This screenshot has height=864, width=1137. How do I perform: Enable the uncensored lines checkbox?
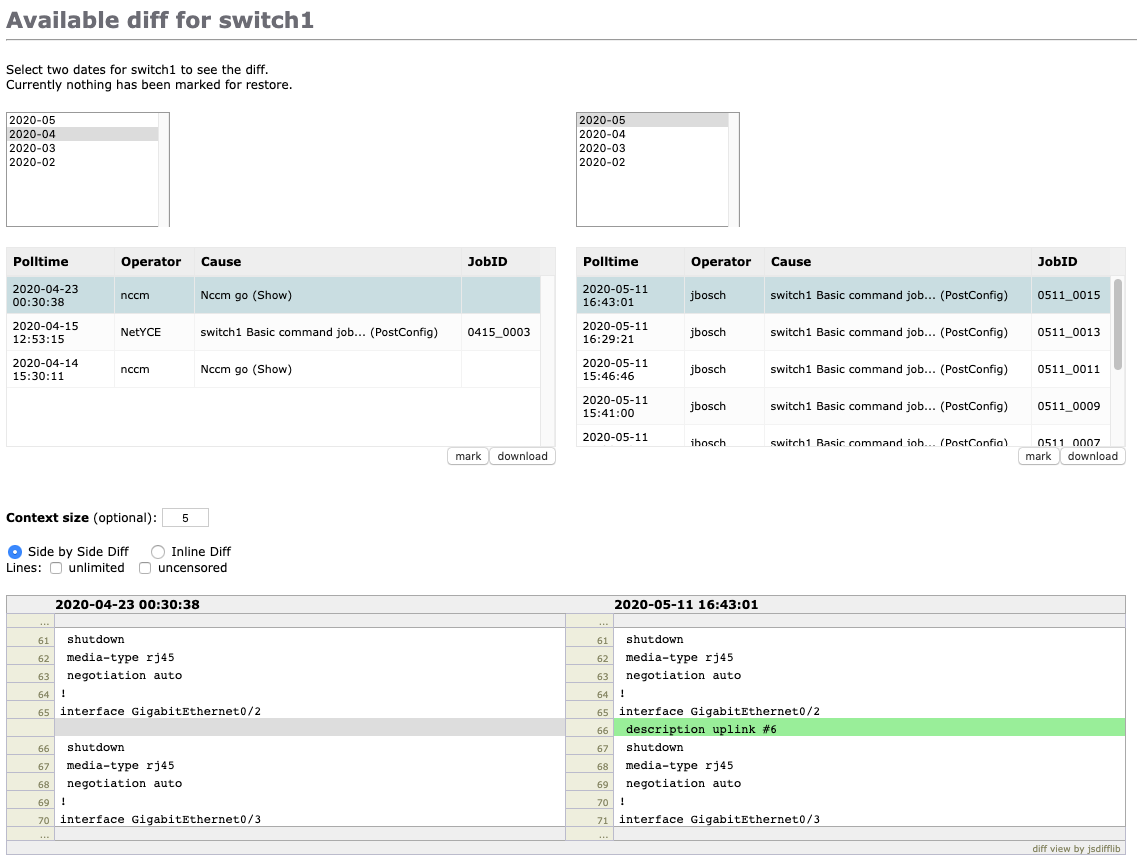point(145,568)
